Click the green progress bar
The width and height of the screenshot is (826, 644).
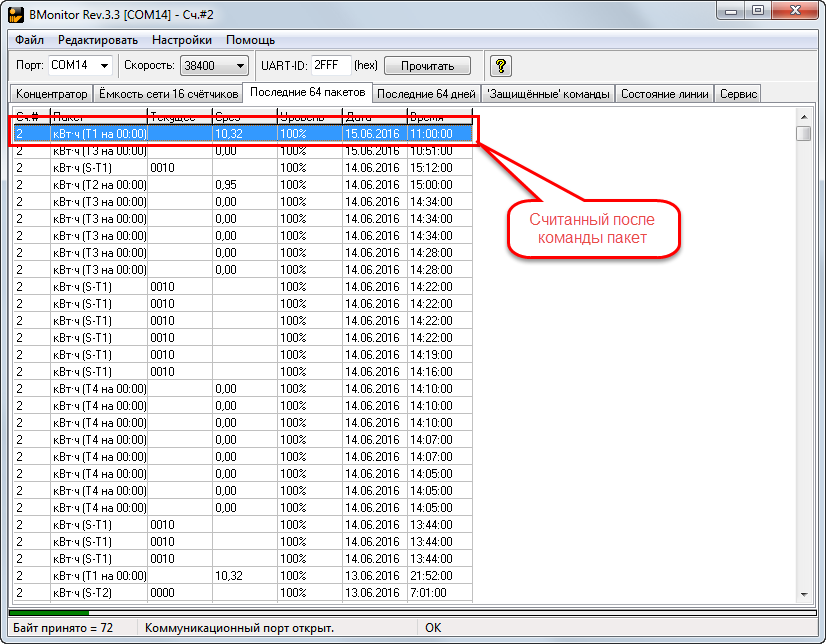[49, 612]
